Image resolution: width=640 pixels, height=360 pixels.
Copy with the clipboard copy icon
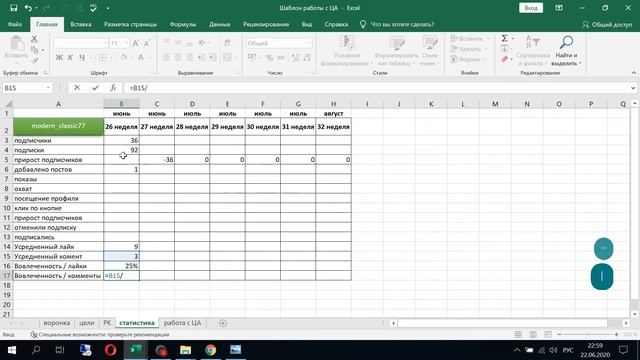tap(35, 50)
